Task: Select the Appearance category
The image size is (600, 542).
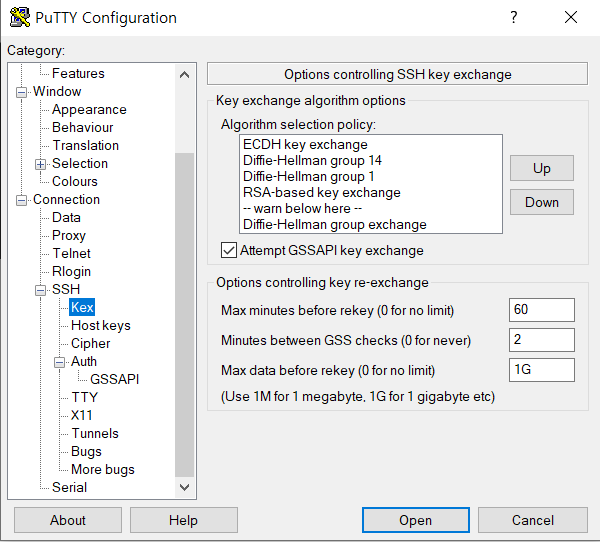Action: click(89, 109)
